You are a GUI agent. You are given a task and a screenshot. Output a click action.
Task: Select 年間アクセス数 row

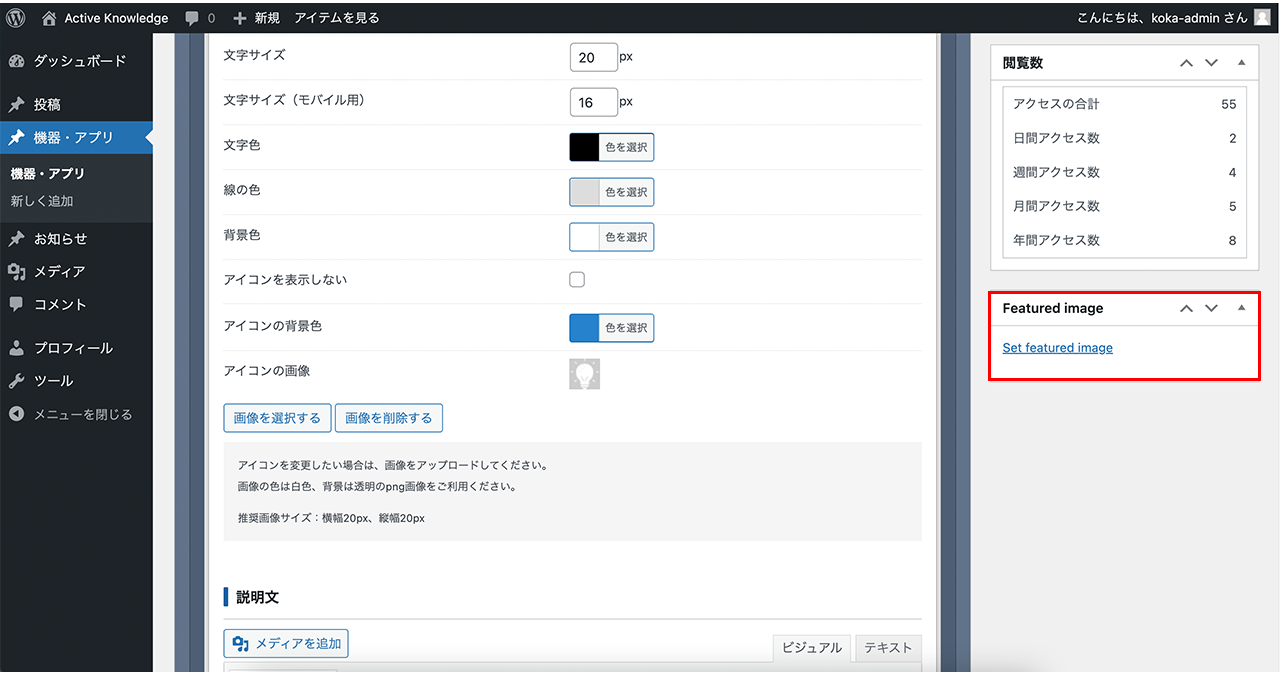point(1125,240)
